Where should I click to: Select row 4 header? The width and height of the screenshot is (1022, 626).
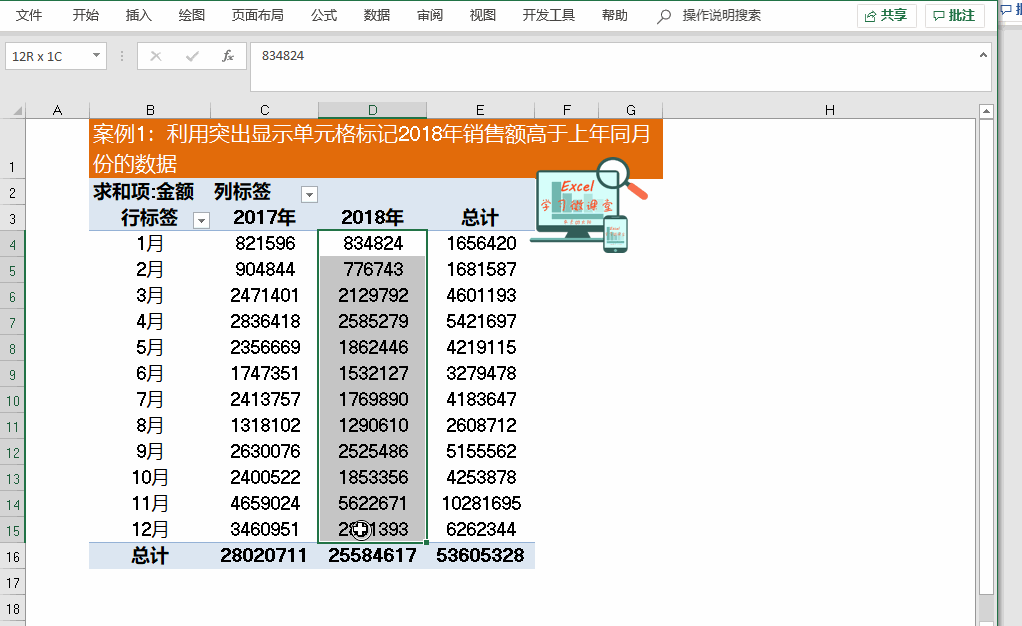12,245
